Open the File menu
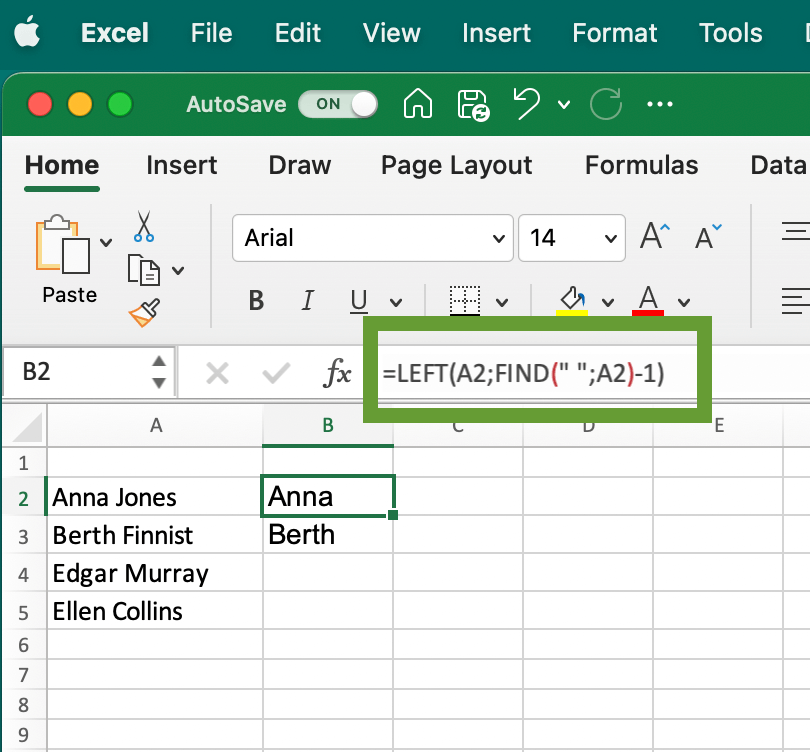Viewport: 810px width, 752px height. click(211, 33)
